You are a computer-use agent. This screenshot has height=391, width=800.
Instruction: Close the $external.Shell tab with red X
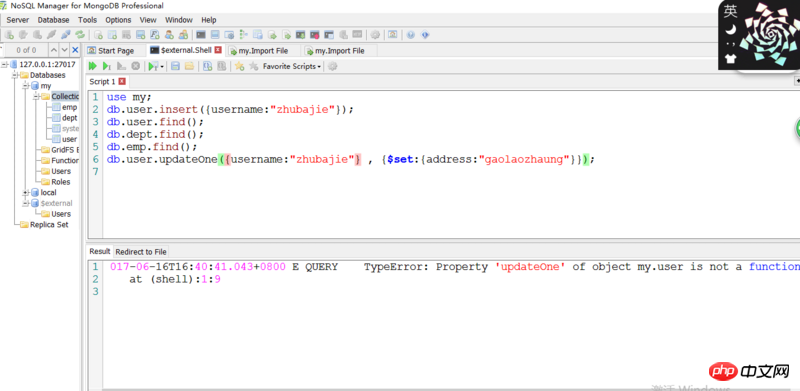[x=218, y=50]
